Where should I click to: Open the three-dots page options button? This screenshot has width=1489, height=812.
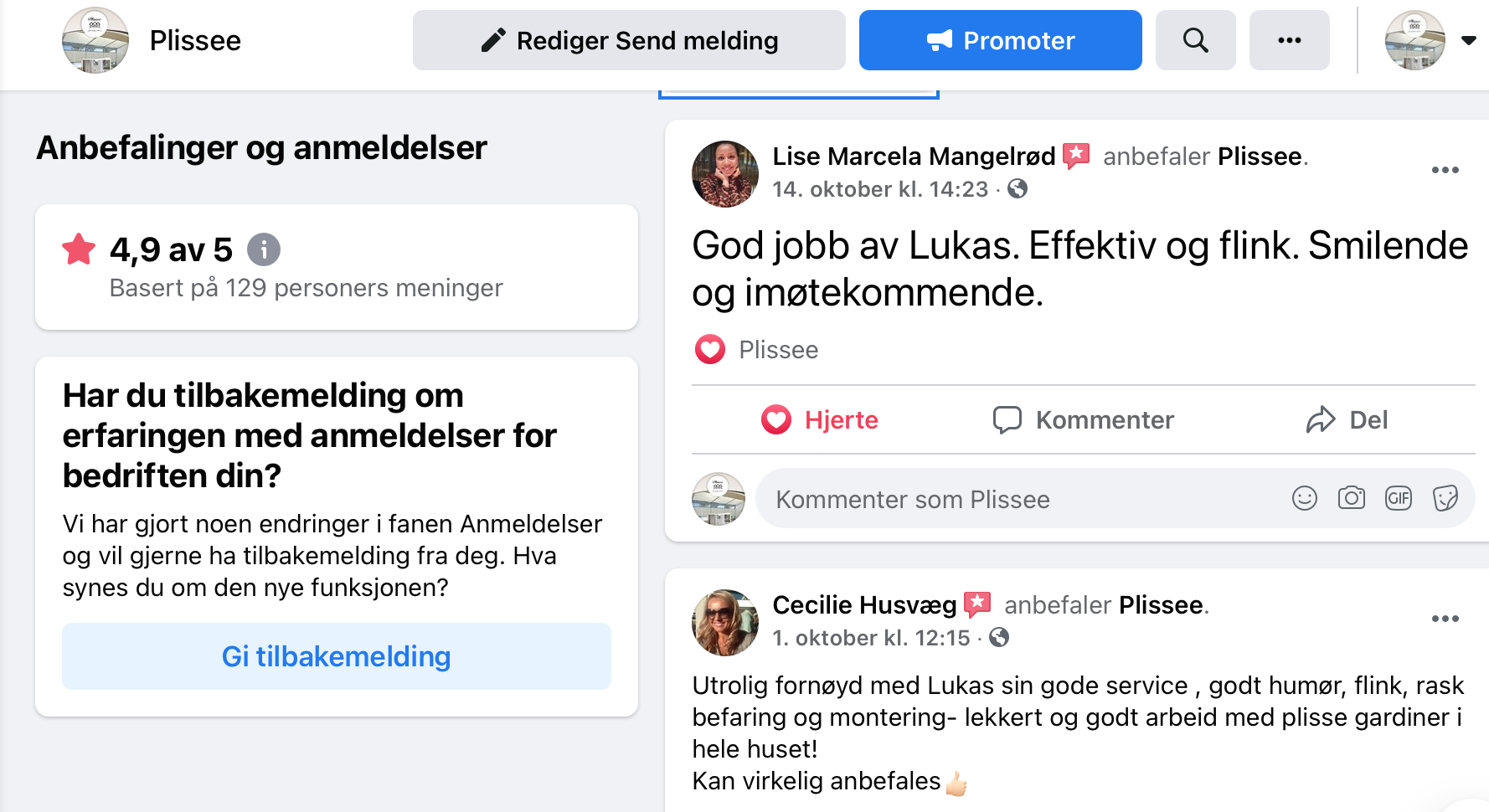coord(1289,40)
